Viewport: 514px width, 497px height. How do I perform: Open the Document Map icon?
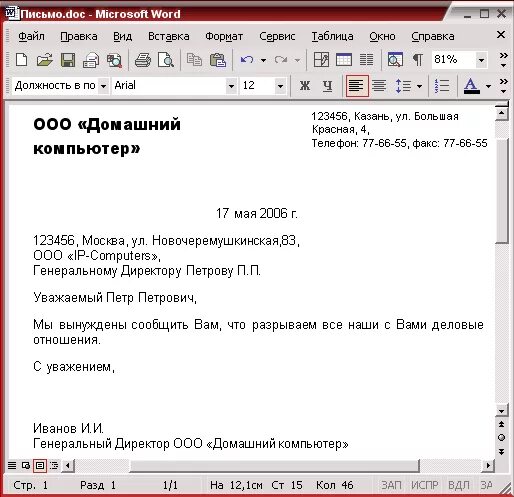[x=395, y=60]
